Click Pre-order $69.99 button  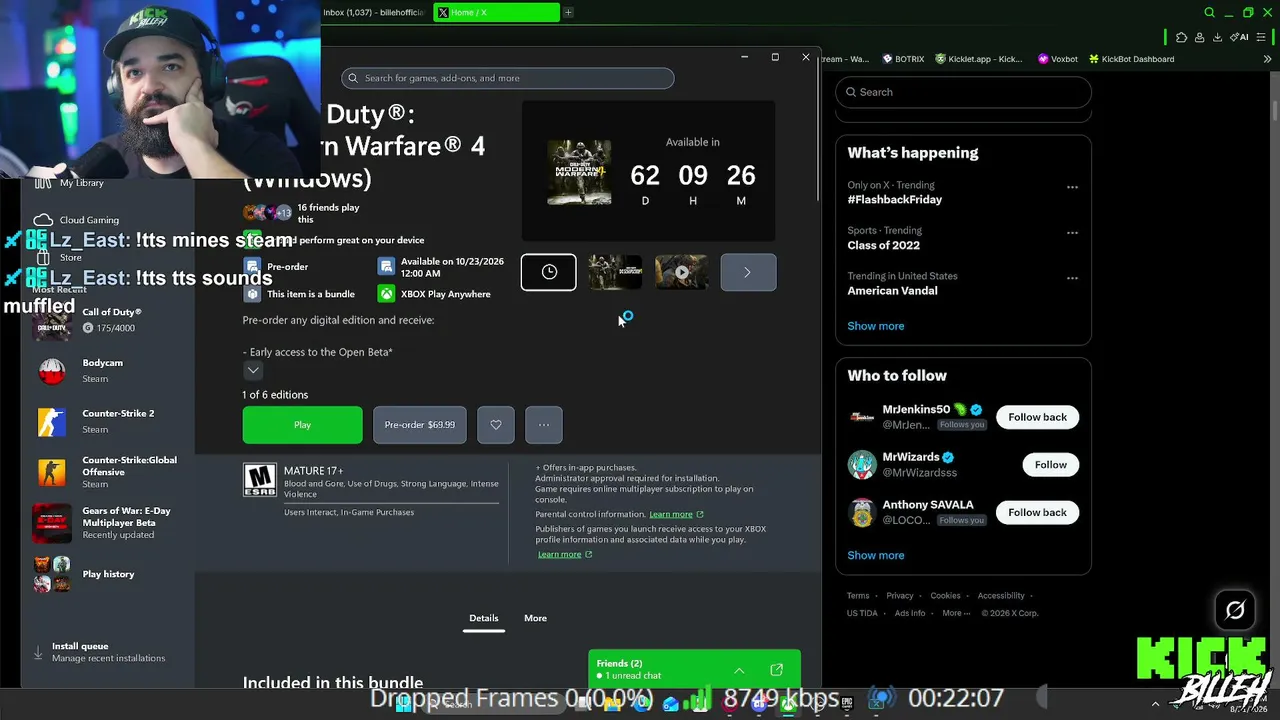(420, 425)
